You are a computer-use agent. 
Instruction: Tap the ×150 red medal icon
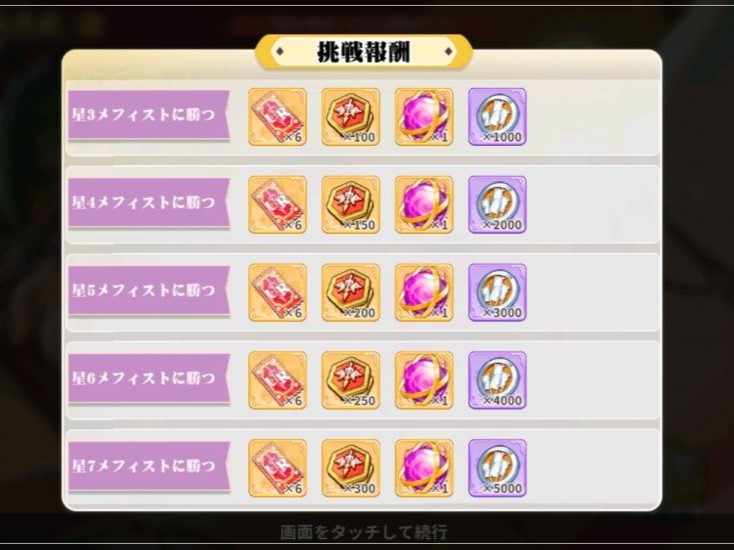(x=351, y=205)
